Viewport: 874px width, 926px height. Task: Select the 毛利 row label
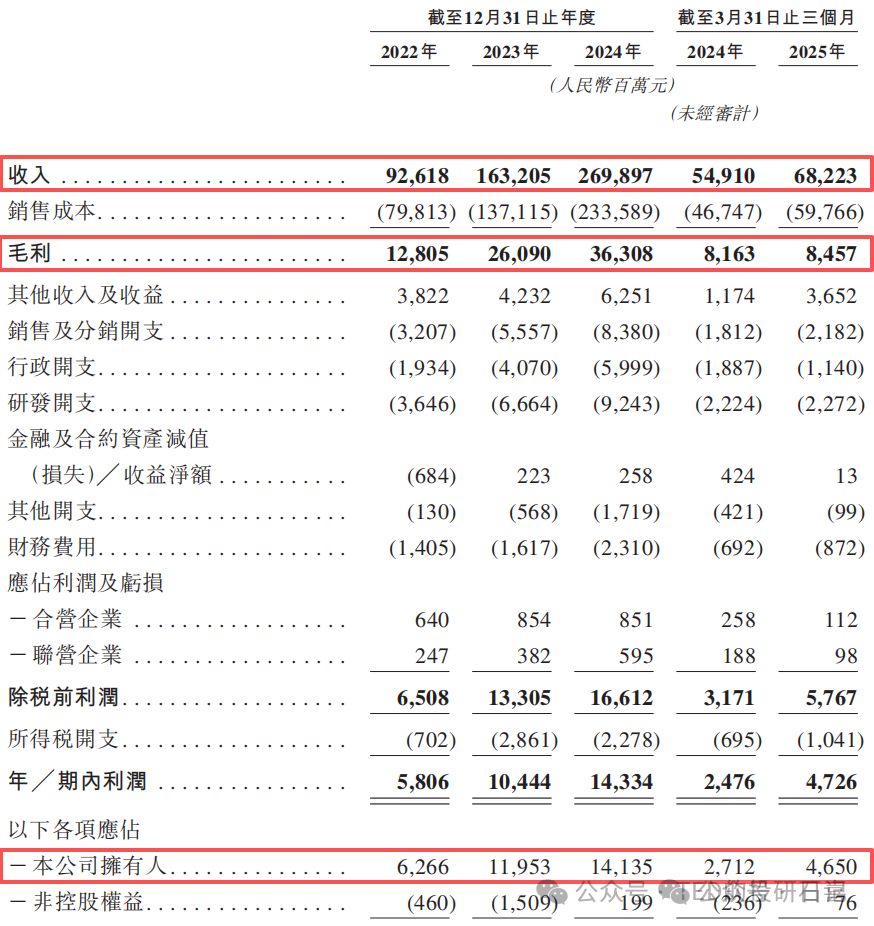point(29,254)
